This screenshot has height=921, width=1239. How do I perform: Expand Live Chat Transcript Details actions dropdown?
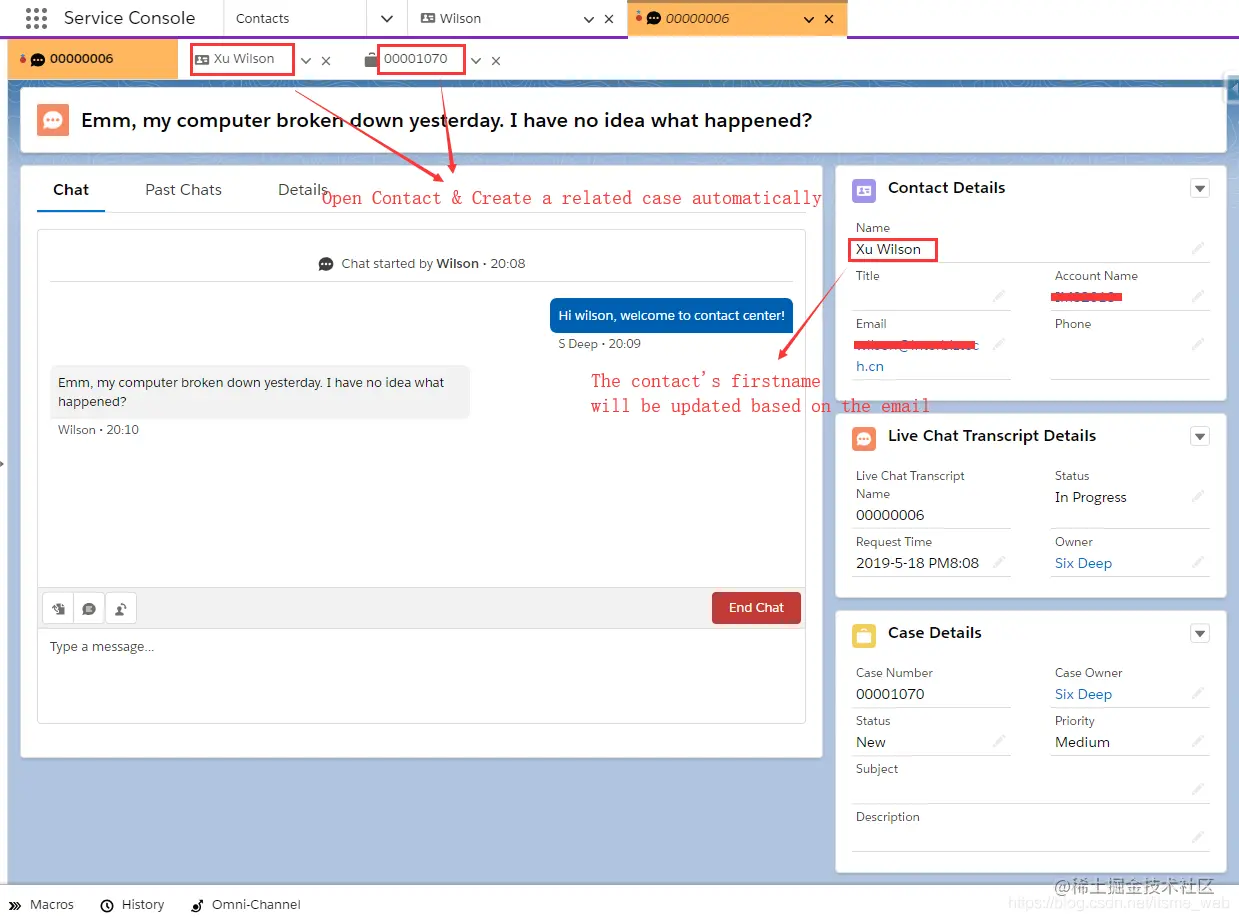tap(1200, 437)
